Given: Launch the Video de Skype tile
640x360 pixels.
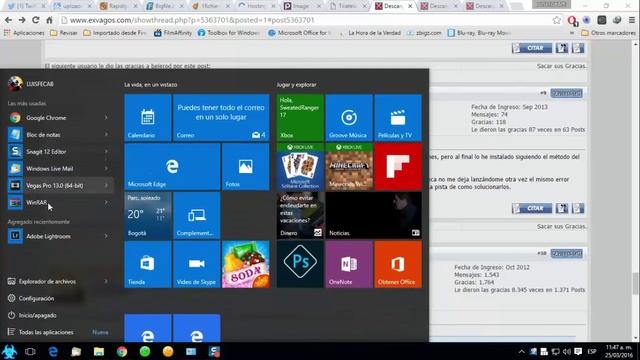Looking at the screenshot, I should 197,264.
